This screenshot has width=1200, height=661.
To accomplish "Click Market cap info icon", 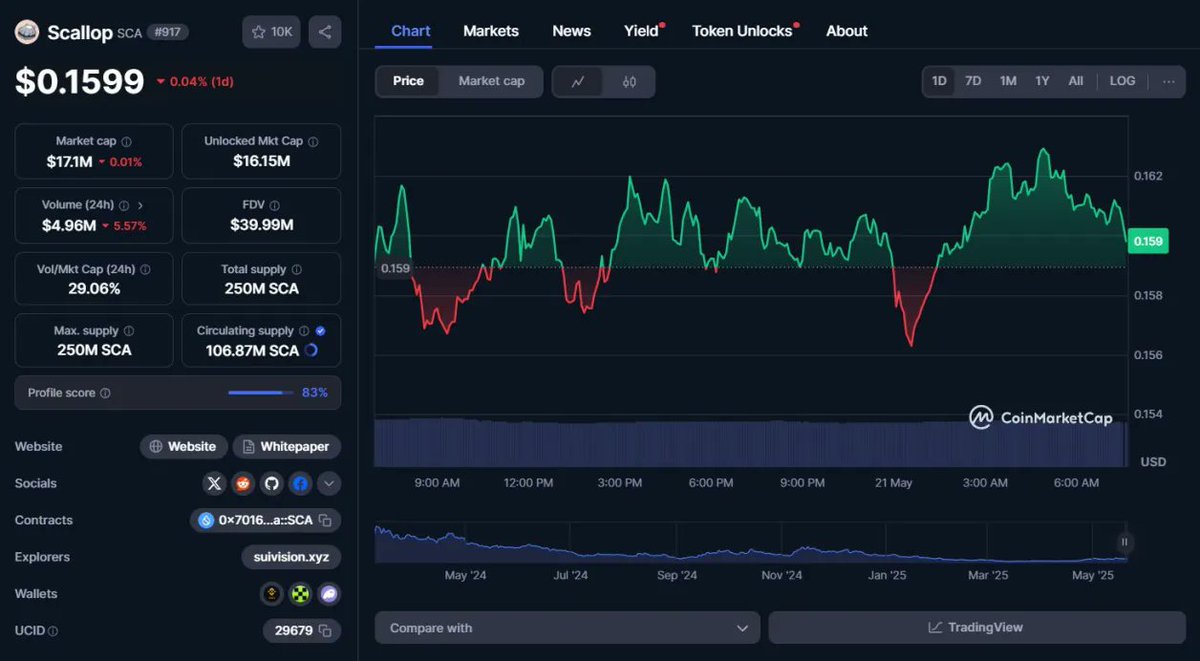I will coord(126,142).
